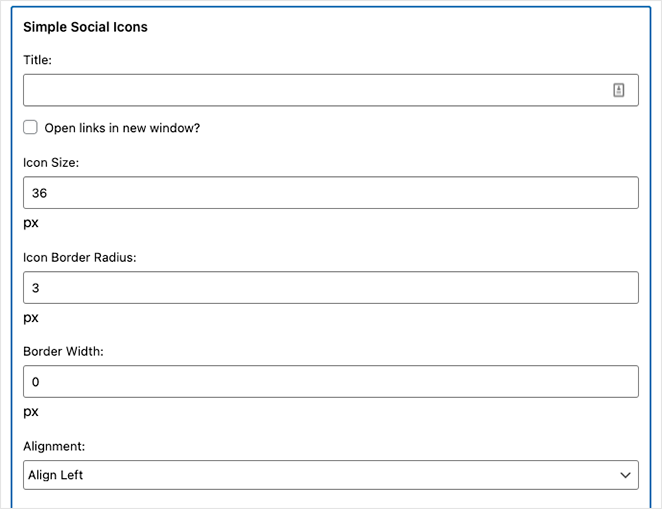
Task: Click the Icon Border Radius field containing 3
Action: (331, 287)
